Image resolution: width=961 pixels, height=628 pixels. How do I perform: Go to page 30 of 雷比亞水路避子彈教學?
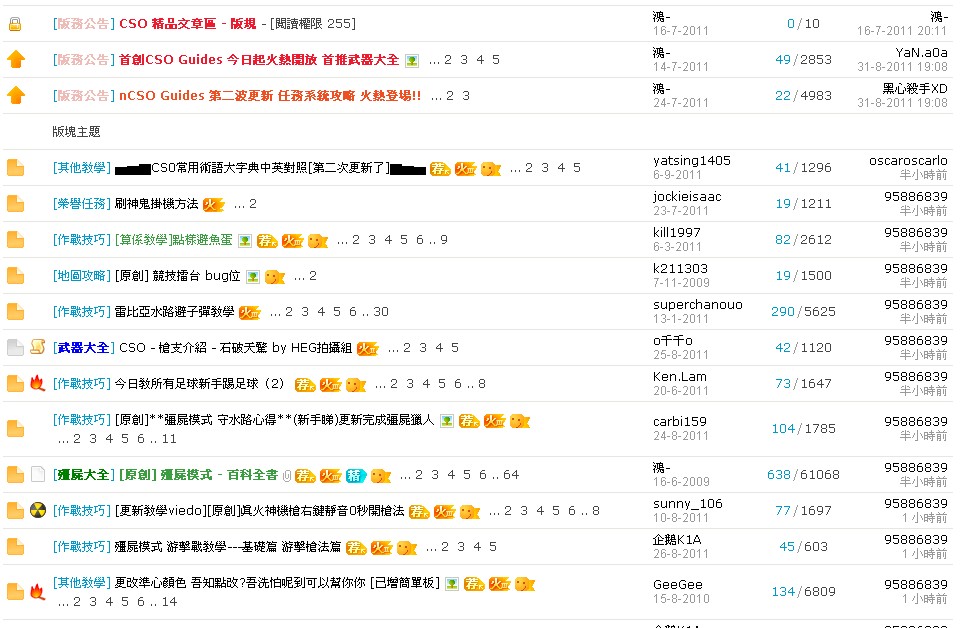pos(381,312)
